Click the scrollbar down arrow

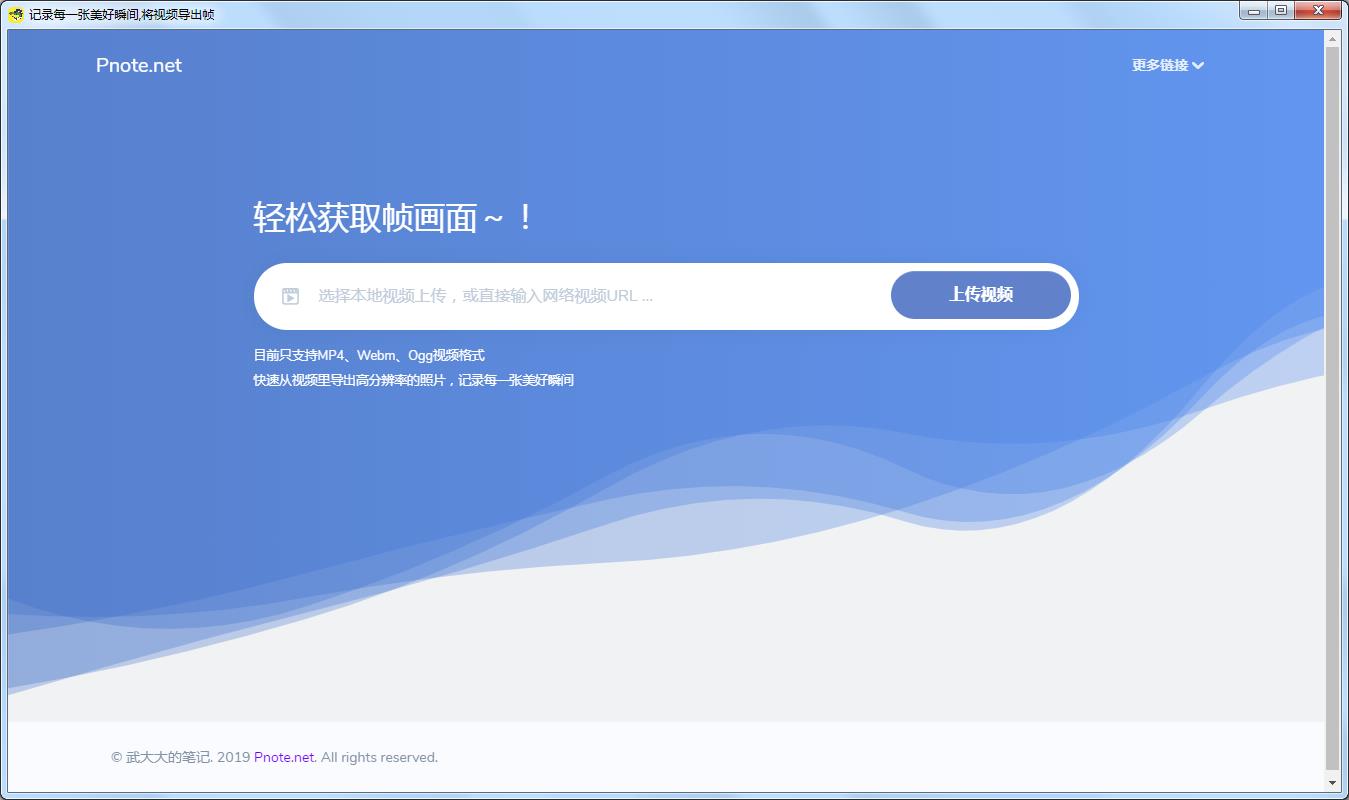[1332, 782]
